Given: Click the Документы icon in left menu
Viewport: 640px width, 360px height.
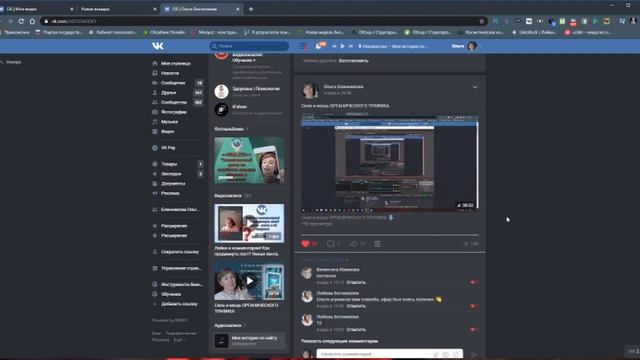Looking at the screenshot, I should (x=155, y=184).
